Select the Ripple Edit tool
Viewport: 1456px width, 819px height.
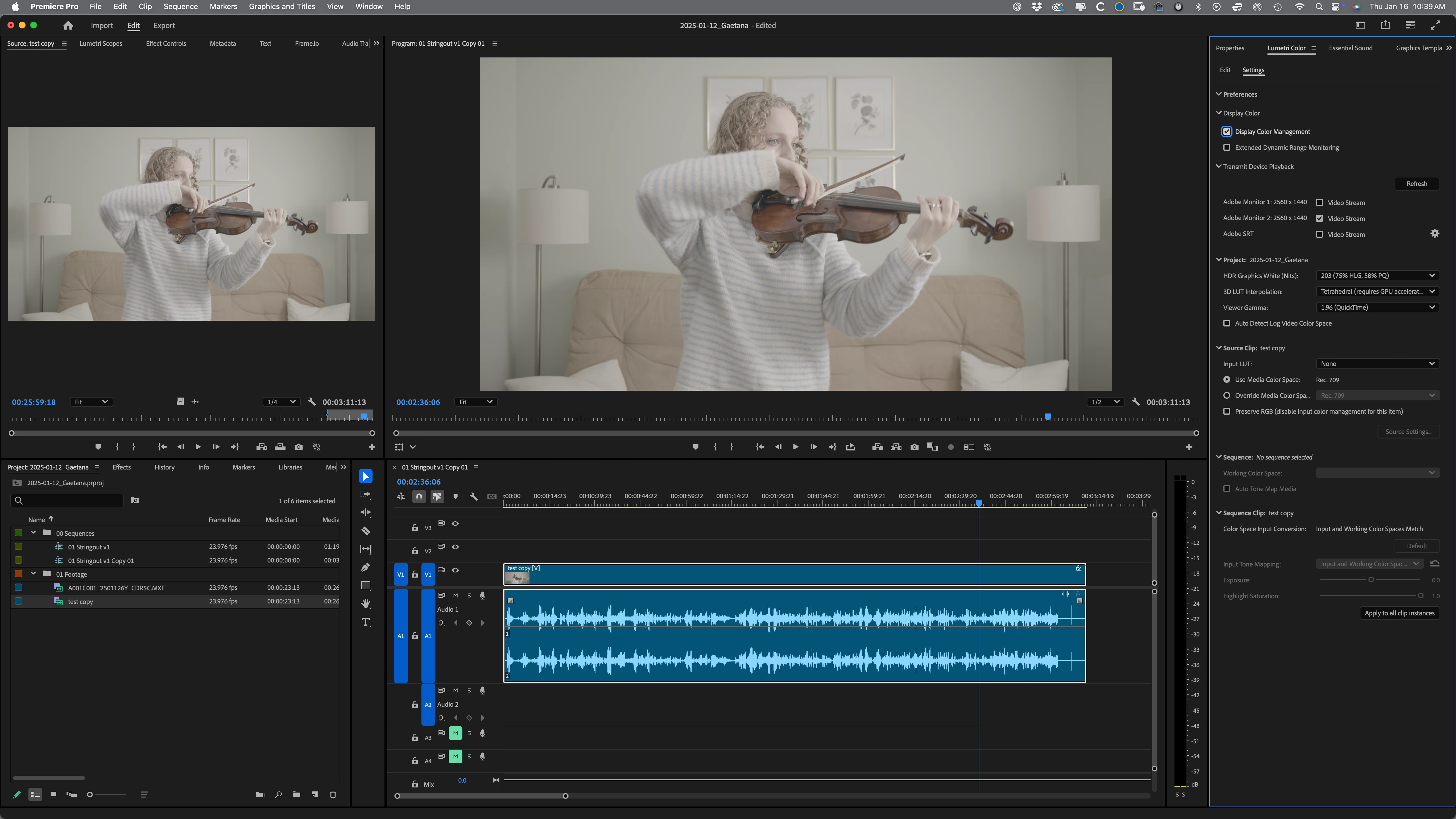coord(366,513)
